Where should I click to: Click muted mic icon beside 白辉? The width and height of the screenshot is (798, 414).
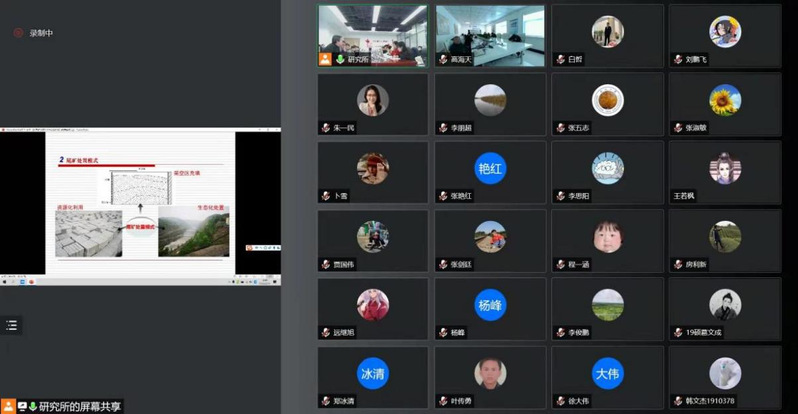559,59
